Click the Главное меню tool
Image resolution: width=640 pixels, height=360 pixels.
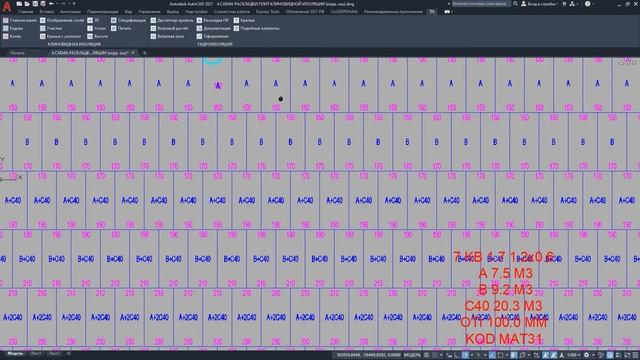click(x=20, y=20)
